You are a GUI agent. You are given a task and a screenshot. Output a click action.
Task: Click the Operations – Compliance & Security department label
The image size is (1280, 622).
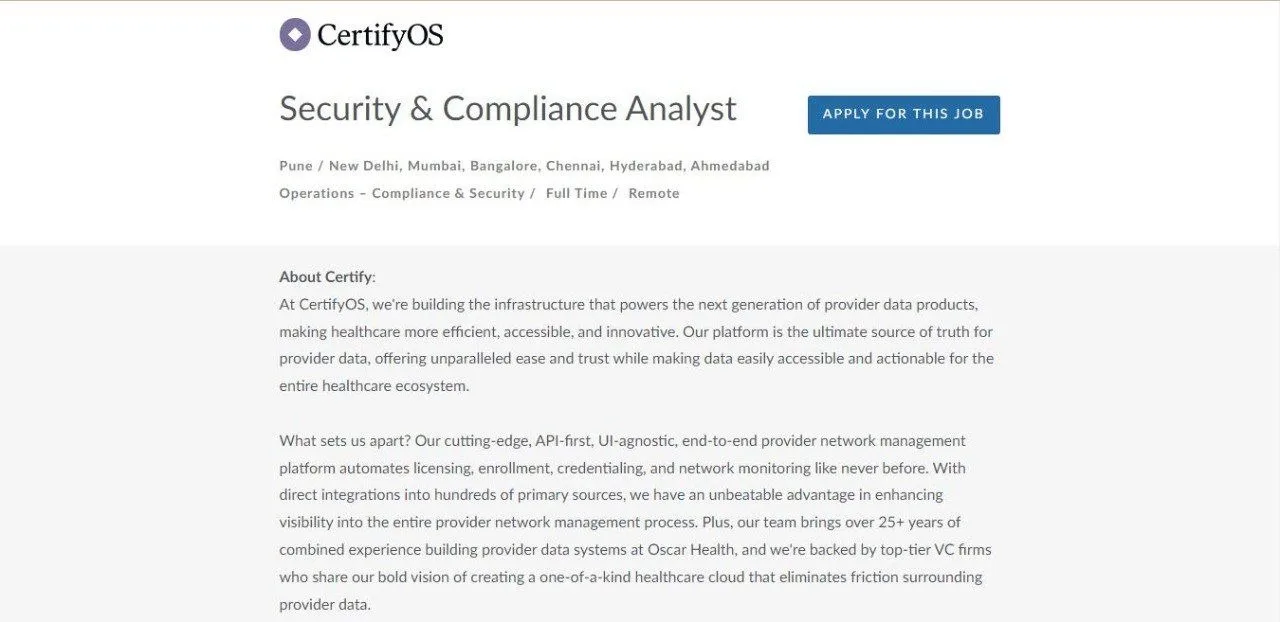click(x=402, y=194)
